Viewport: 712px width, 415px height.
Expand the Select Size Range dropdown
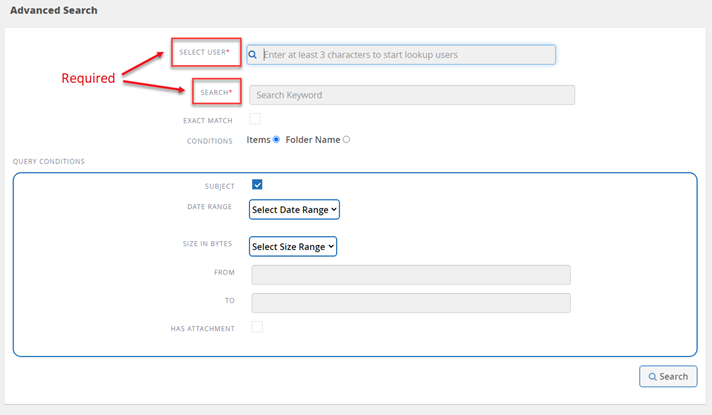tap(293, 246)
